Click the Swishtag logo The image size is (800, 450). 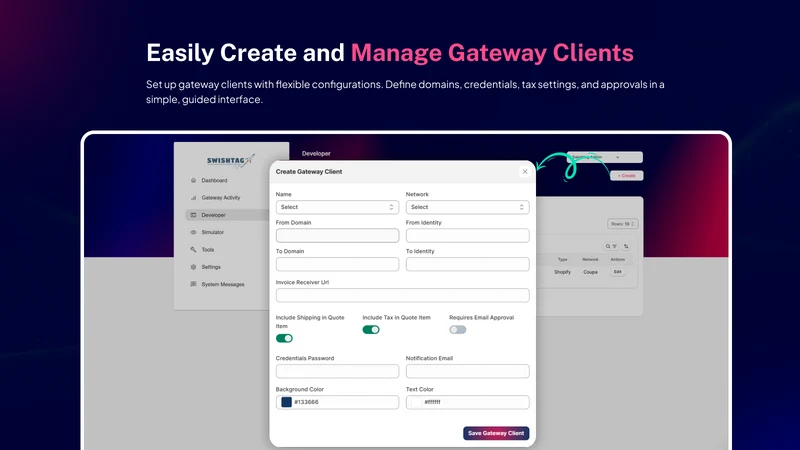click(231, 161)
